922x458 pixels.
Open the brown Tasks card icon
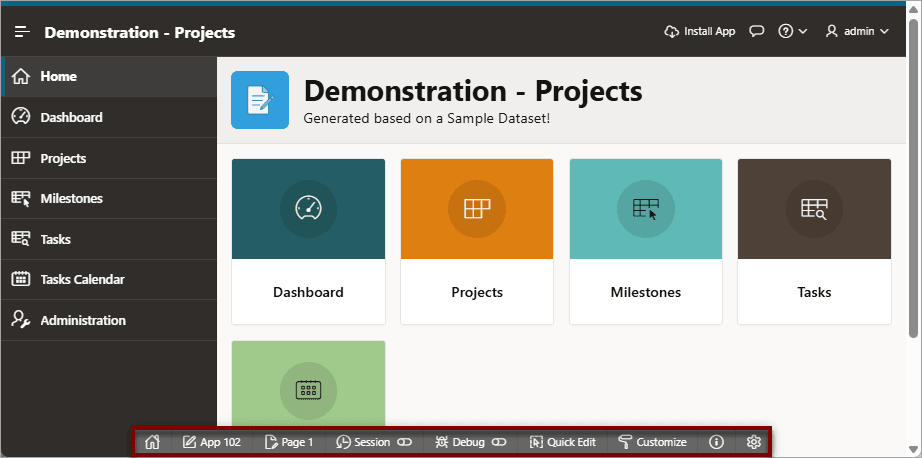(x=814, y=209)
